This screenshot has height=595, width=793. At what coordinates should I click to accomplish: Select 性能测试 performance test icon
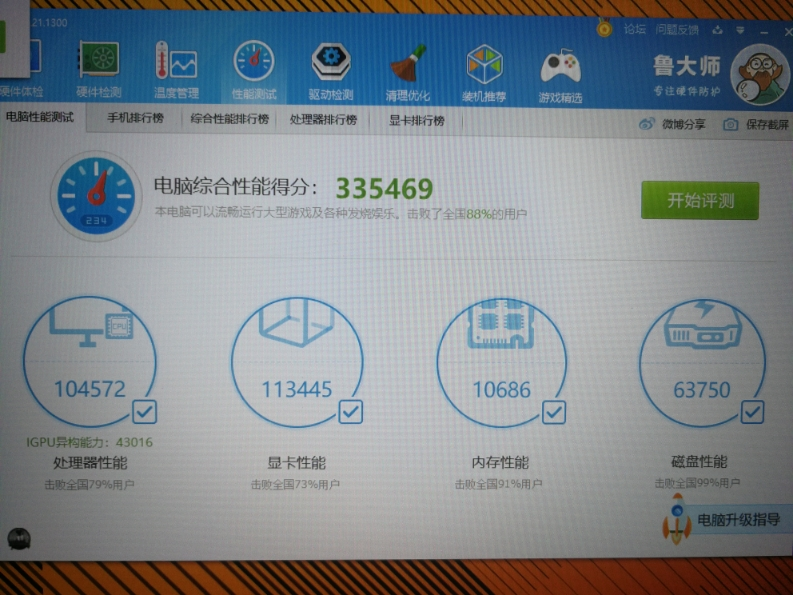tap(254, 61)
